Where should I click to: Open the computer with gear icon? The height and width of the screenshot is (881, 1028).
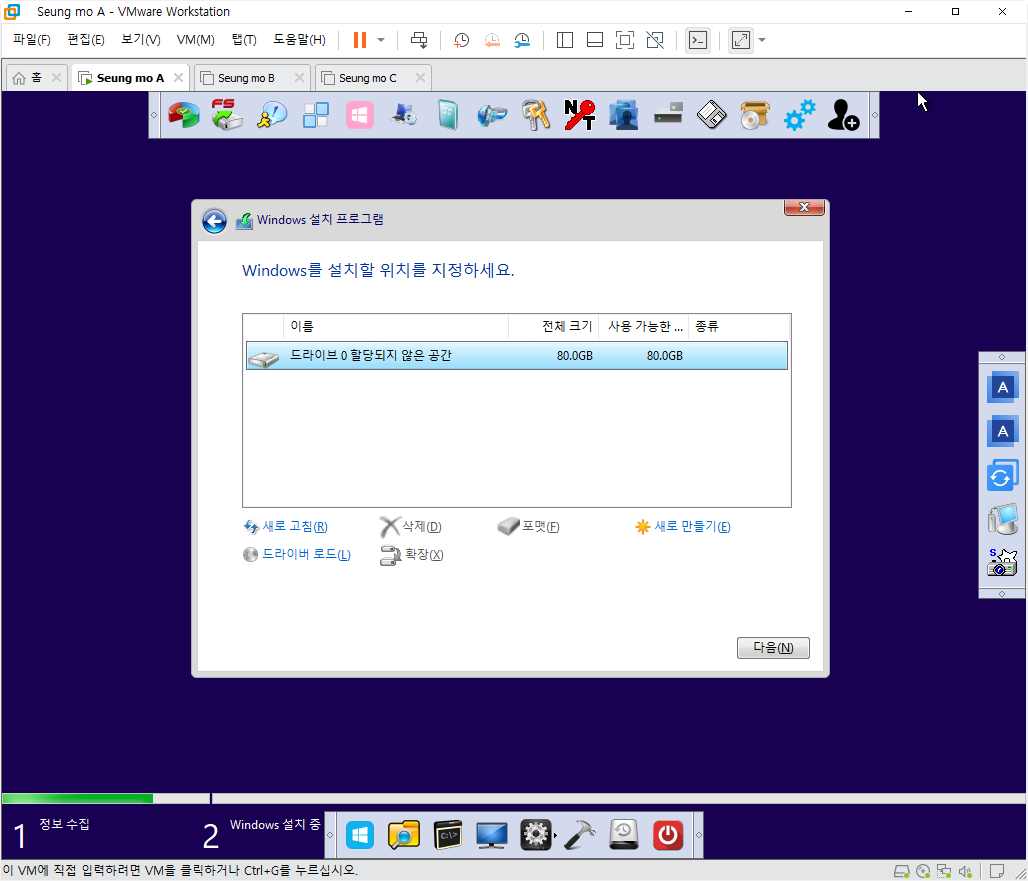404,115
